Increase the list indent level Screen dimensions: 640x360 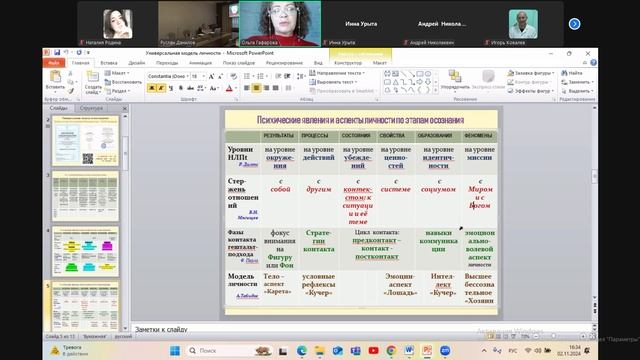[x=287, y=76]
